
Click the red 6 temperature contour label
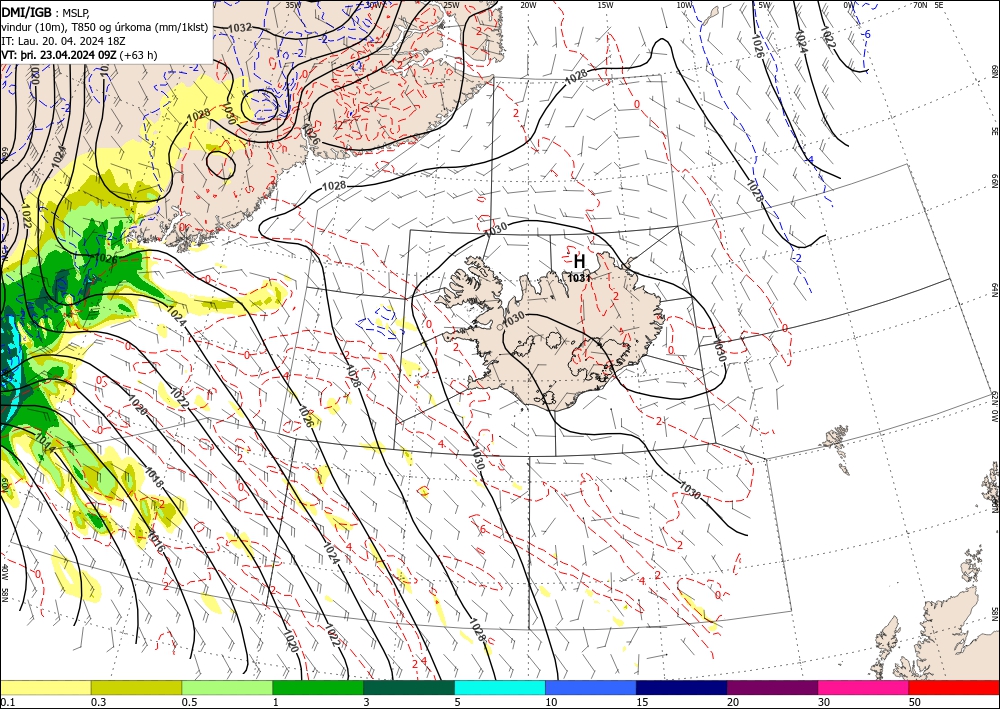coord(482,529)
